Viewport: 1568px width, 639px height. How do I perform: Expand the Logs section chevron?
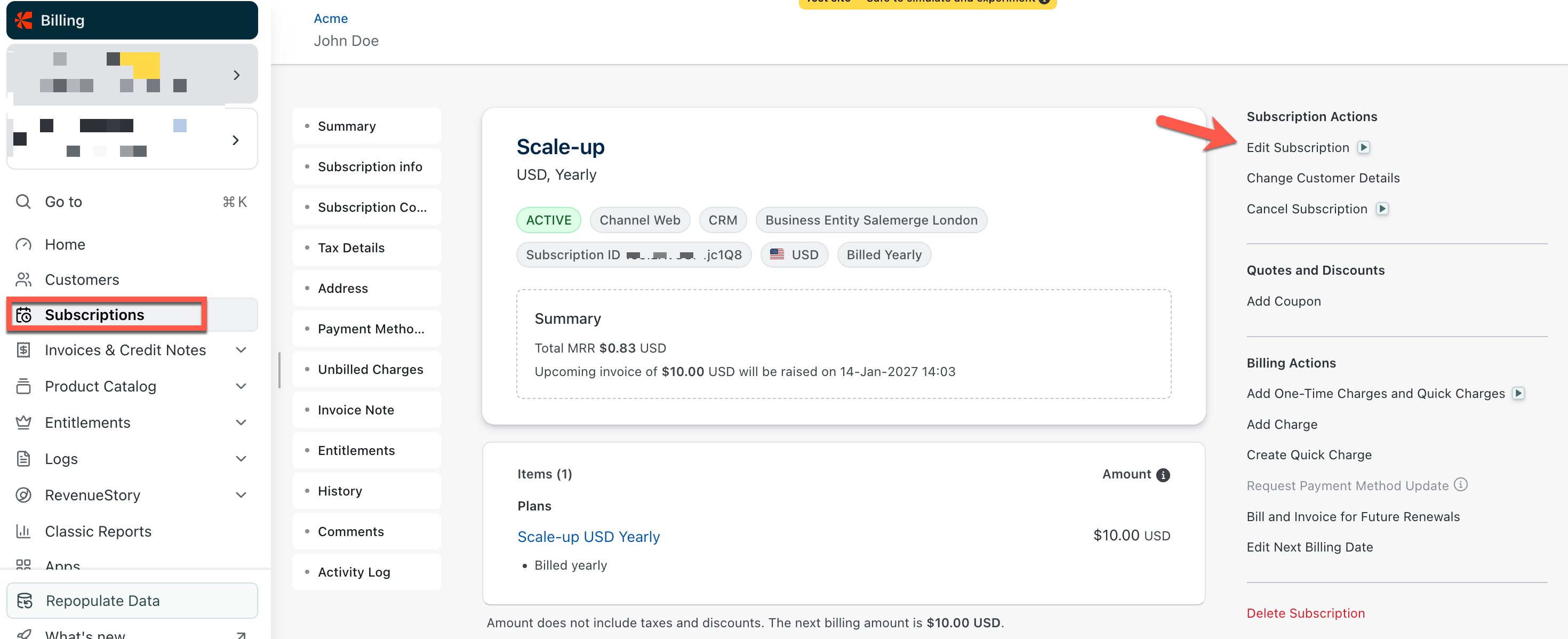coord(241,459)
